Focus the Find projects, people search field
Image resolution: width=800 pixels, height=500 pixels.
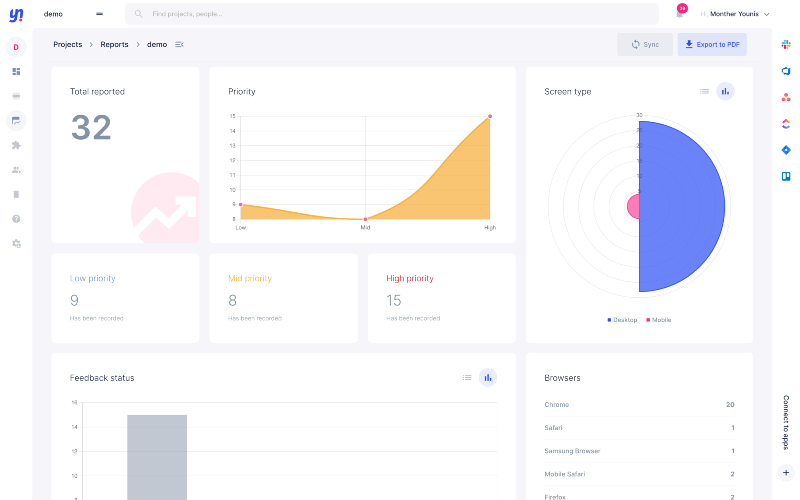coord(392,14)
